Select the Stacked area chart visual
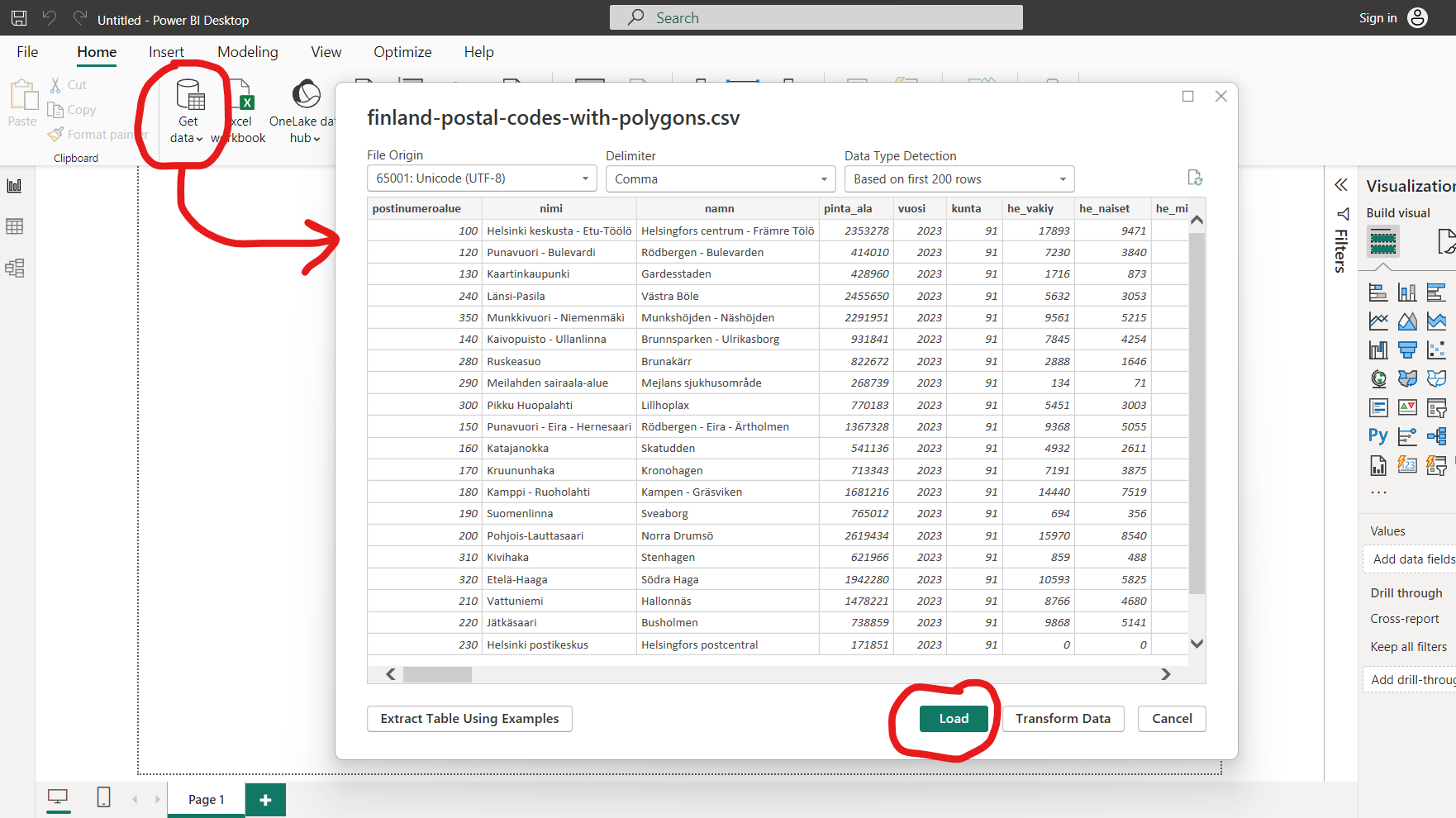Viewport: 1456px width, 818px height. tap(1436, 321)
